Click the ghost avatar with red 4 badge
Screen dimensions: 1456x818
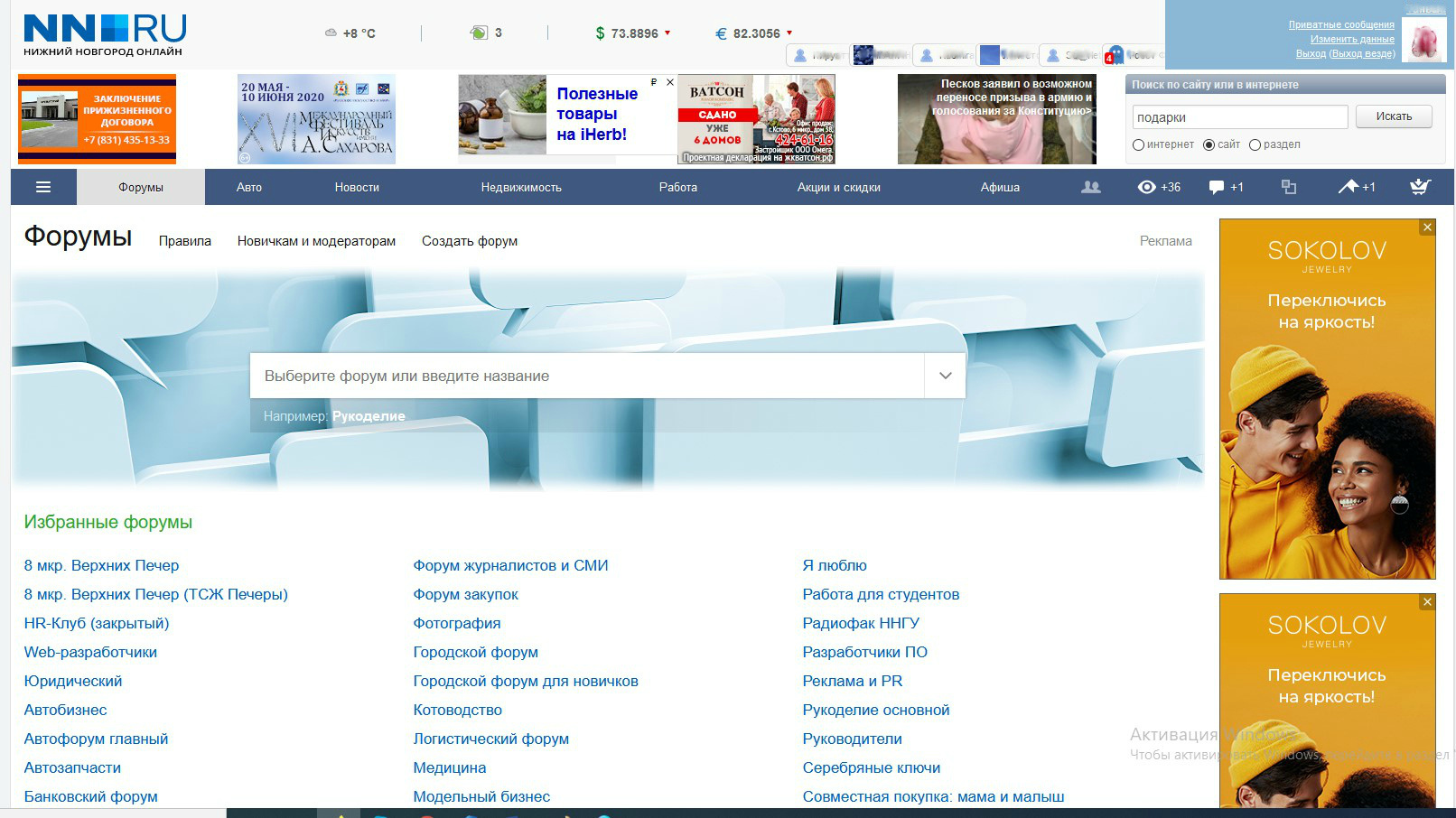pos(1115,55)
